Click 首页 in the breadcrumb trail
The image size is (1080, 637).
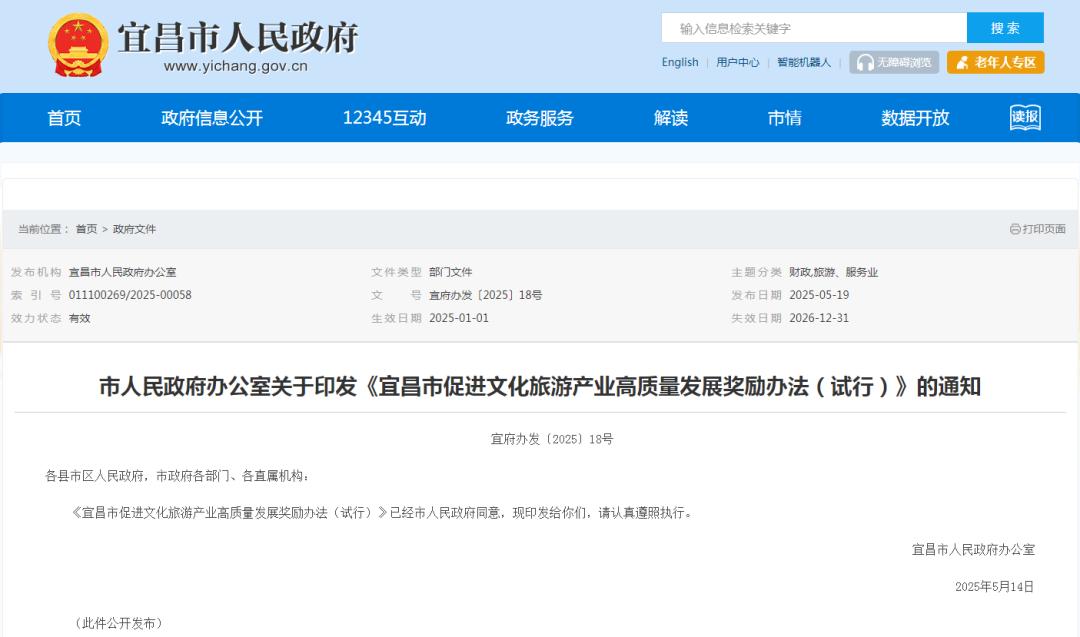[x=87, y=229]
